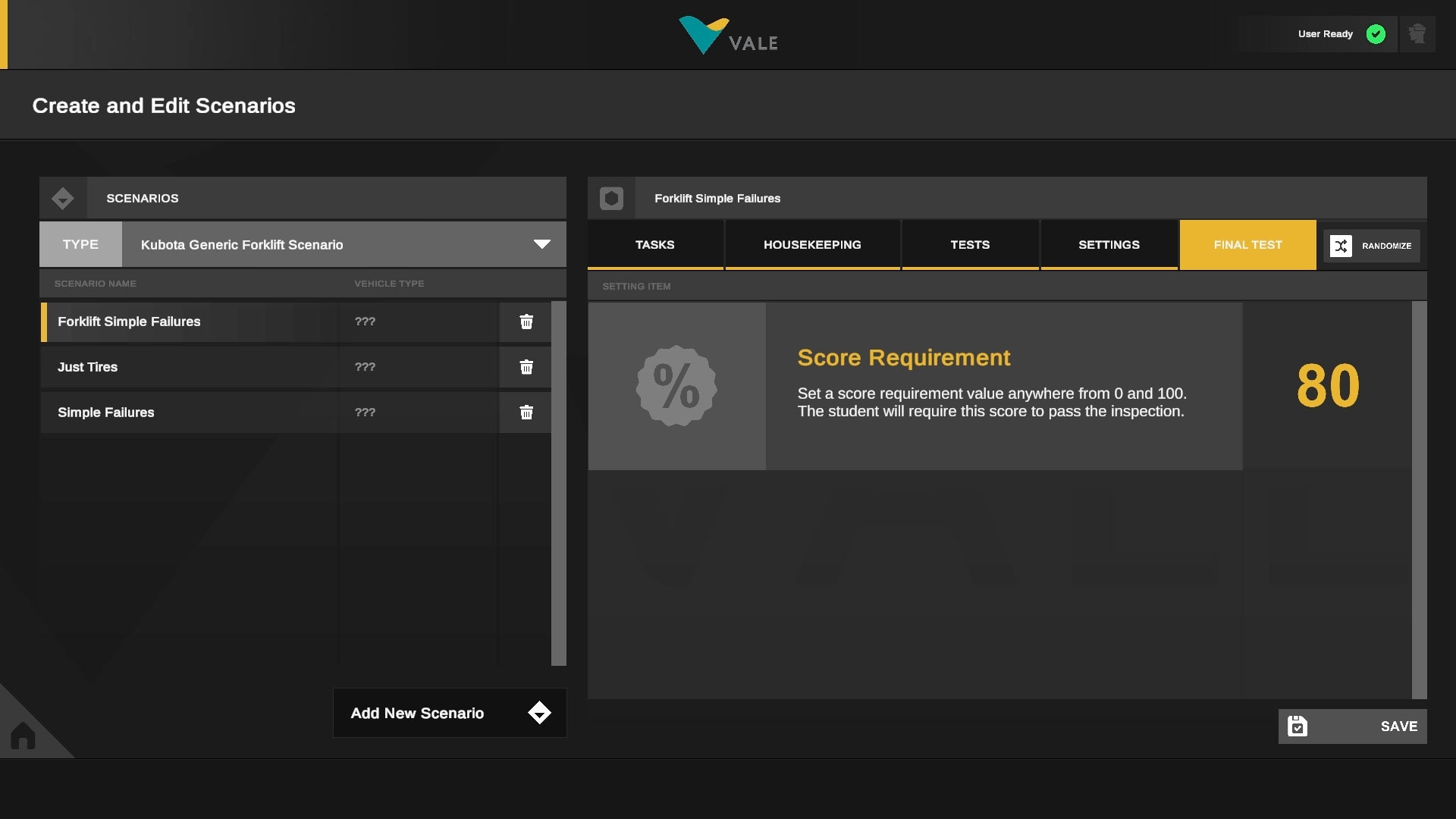
Task: Go to the Settings tab
Action: (x=1109, y=245)
